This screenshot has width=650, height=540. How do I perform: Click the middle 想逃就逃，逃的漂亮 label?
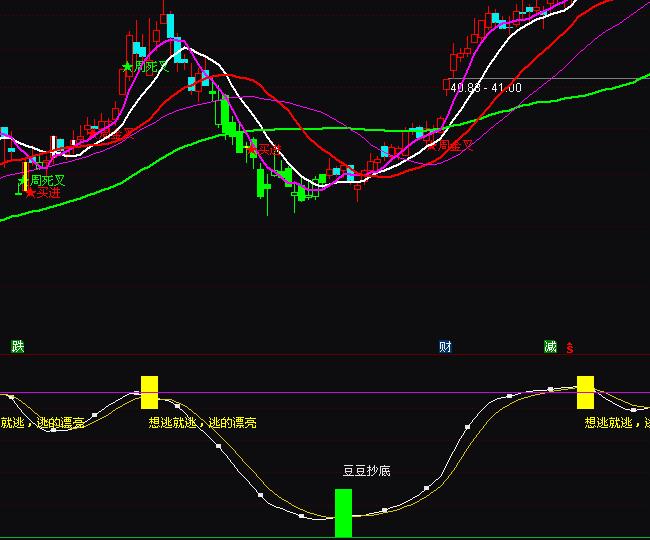(202, 423)
